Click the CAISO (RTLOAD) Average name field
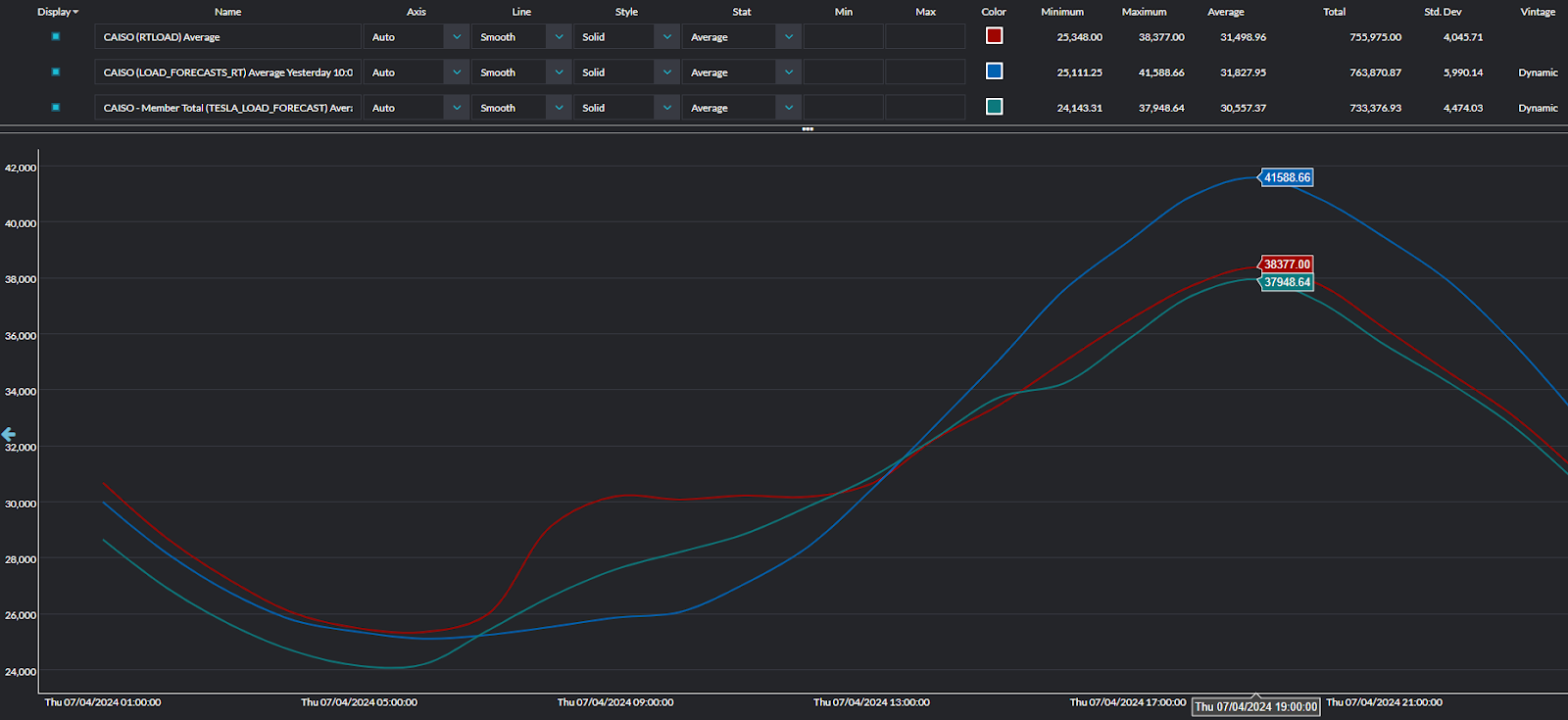The height and width of the screenshot is (720, 1568). [227, 37]
